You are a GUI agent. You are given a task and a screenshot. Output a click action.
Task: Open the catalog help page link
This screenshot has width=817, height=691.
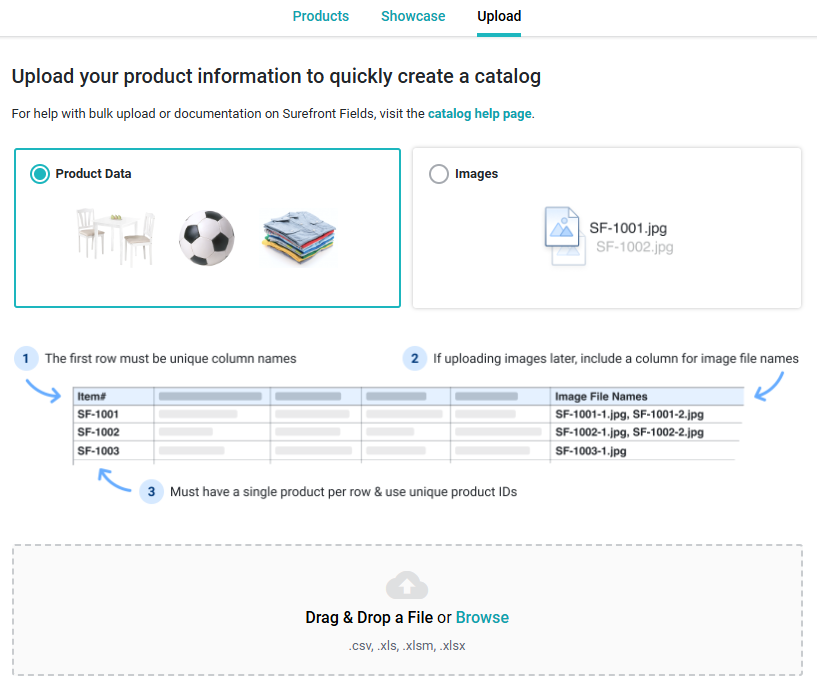(x=479, y=114)
